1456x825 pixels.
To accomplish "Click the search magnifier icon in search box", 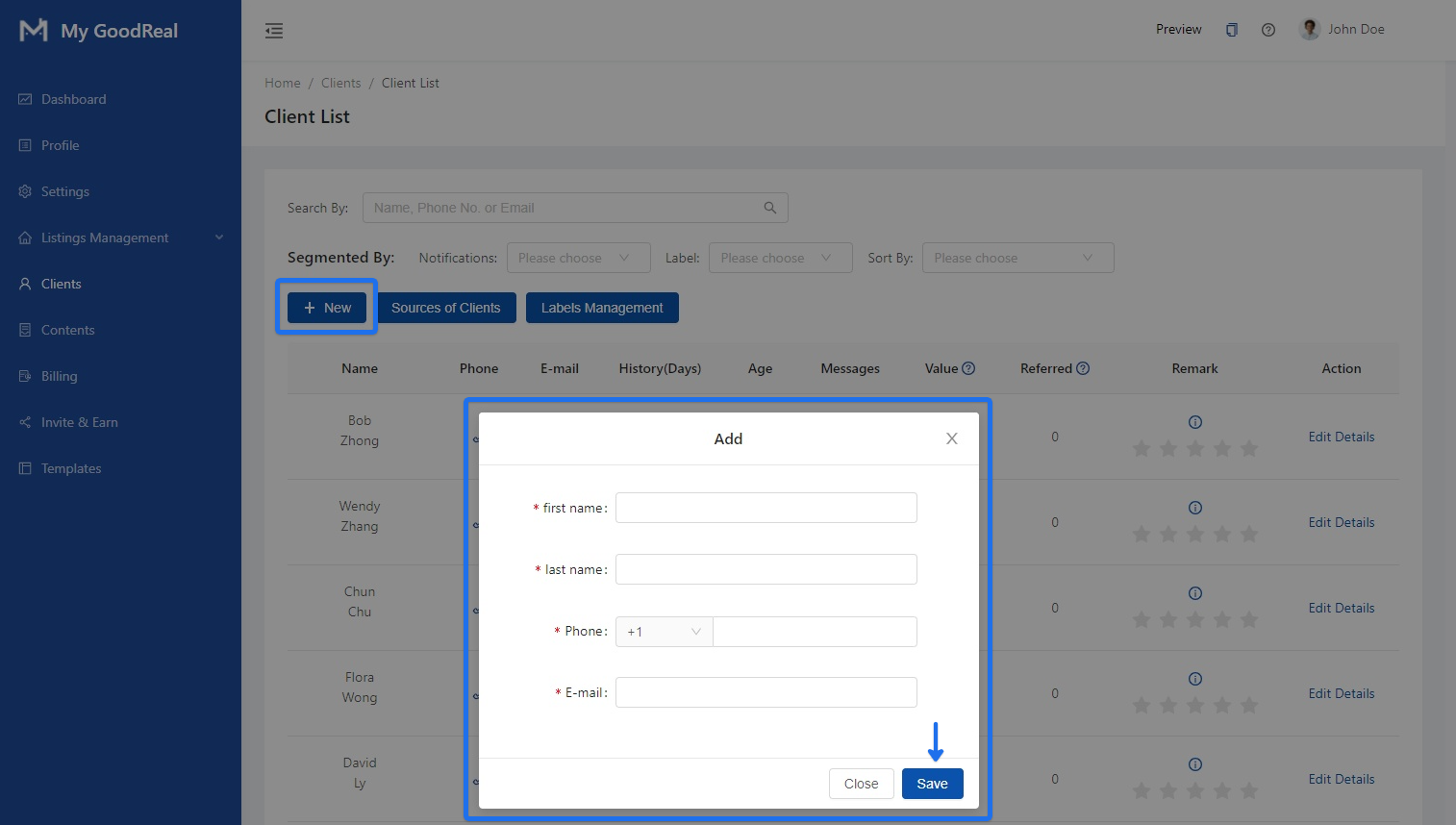I will coord(770,208).
